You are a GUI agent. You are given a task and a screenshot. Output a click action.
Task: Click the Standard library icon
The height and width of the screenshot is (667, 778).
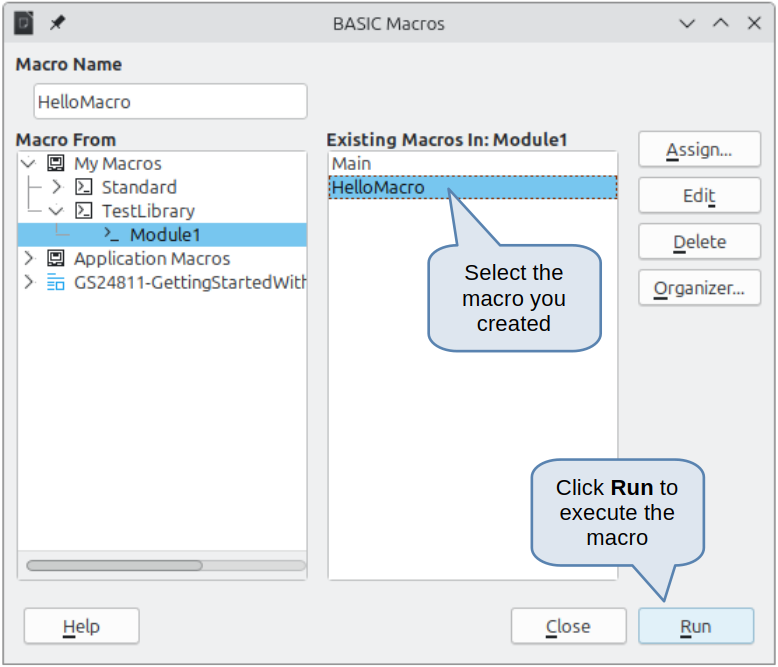83,187
